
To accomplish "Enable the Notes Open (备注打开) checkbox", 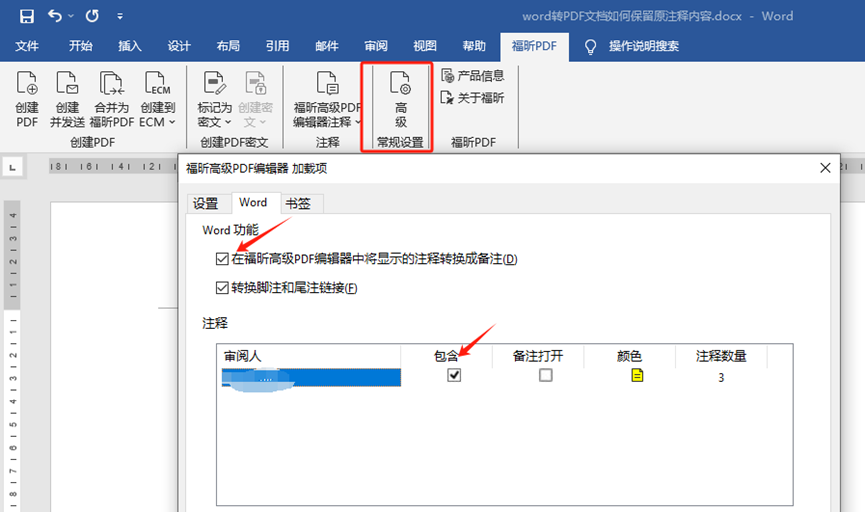I will click(545, 375).
